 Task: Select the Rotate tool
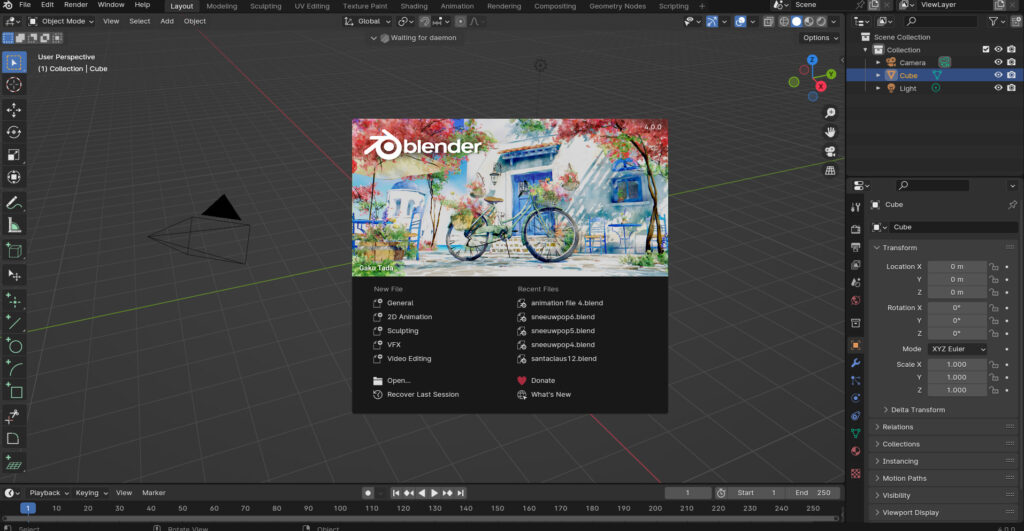click(x=14, y=132)
